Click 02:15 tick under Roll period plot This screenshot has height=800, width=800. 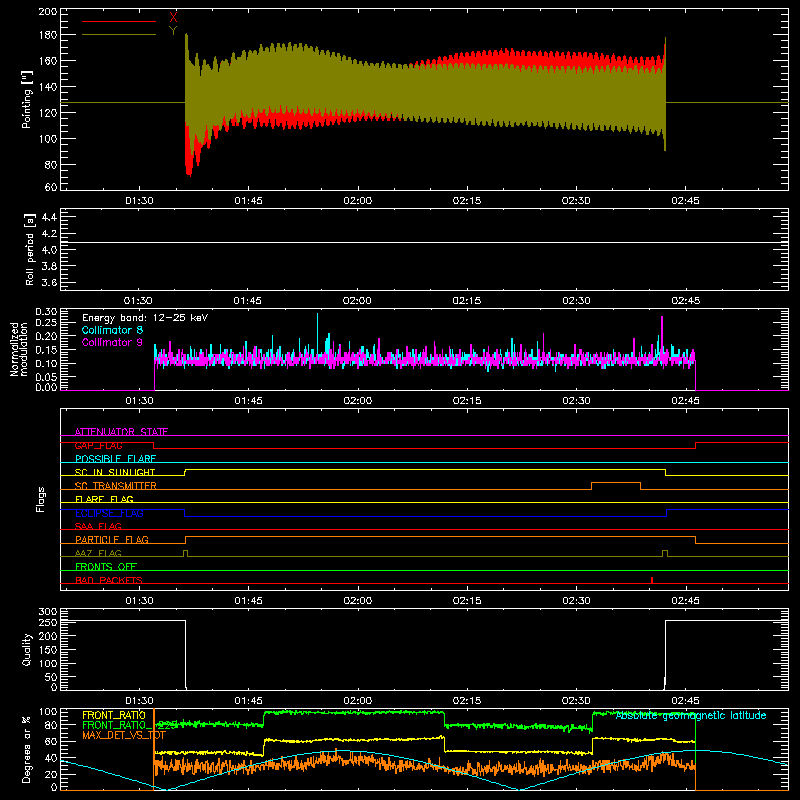pyautogui.click(x=467, y=301)
